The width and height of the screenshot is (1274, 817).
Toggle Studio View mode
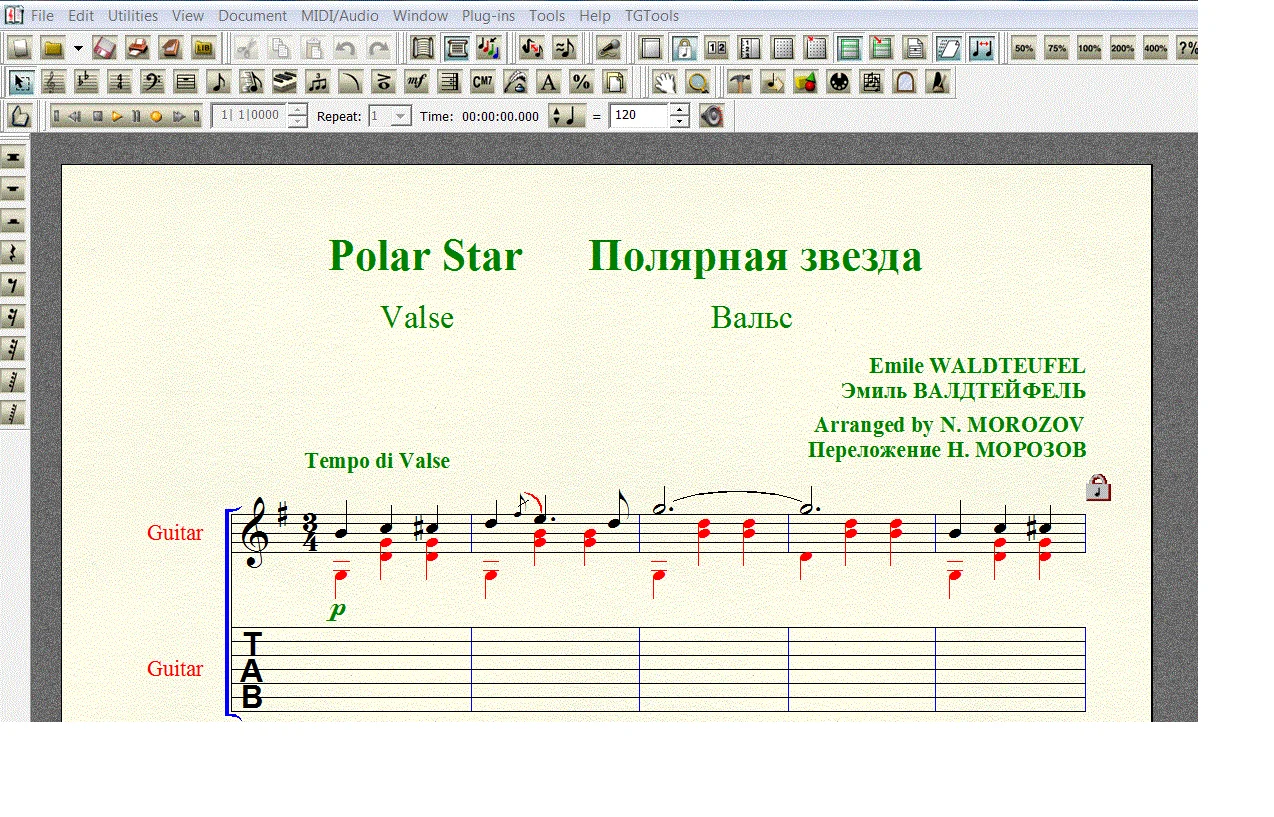click(488, 47)
